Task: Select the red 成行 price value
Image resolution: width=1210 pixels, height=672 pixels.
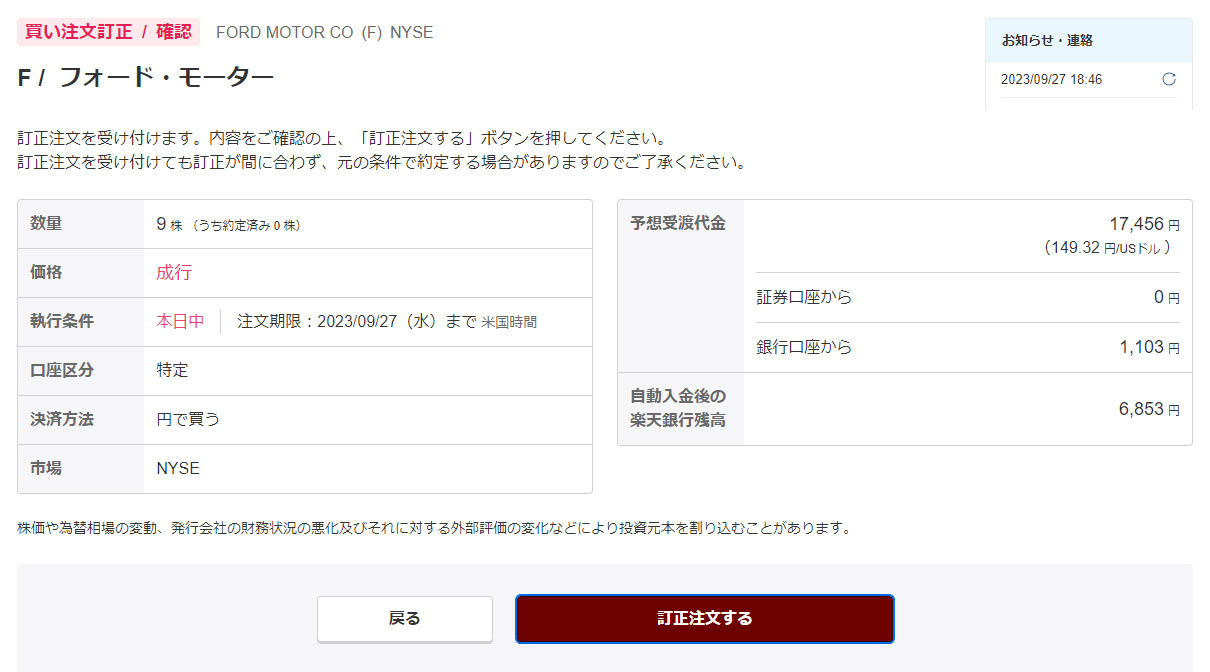Action: (174, 272)
